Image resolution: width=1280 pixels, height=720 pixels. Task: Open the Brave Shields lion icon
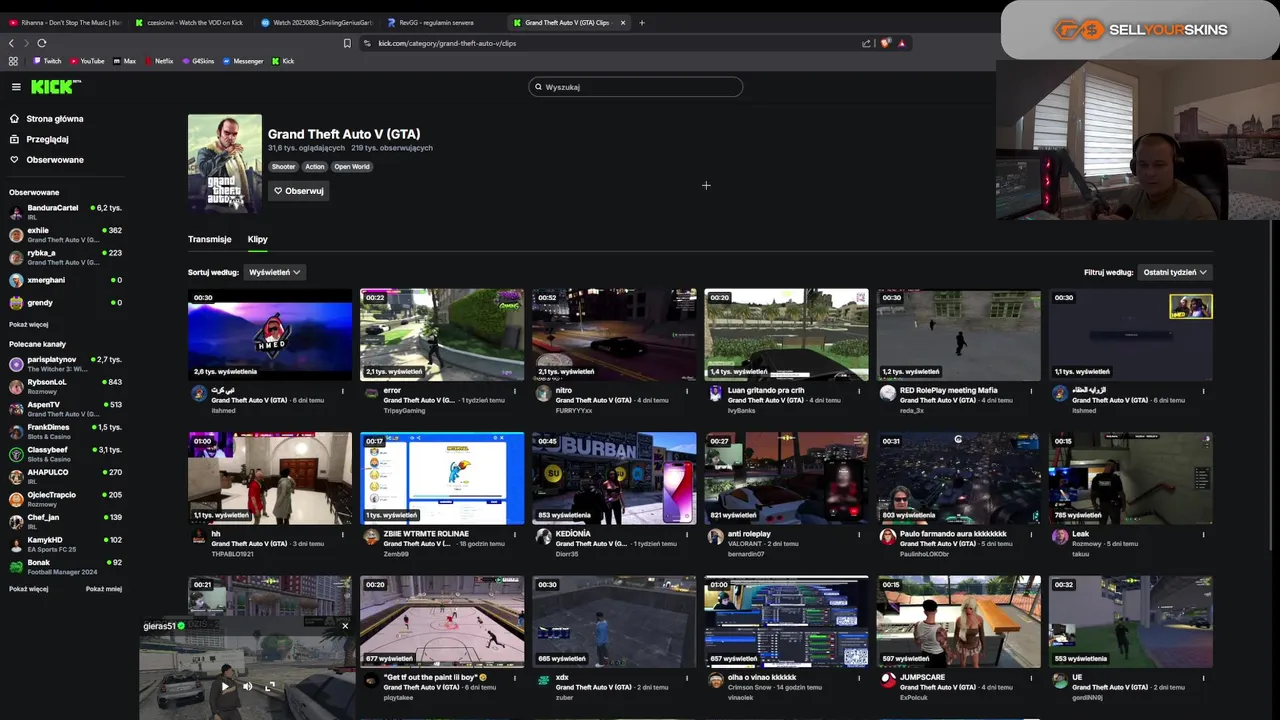tap(885, 43)
